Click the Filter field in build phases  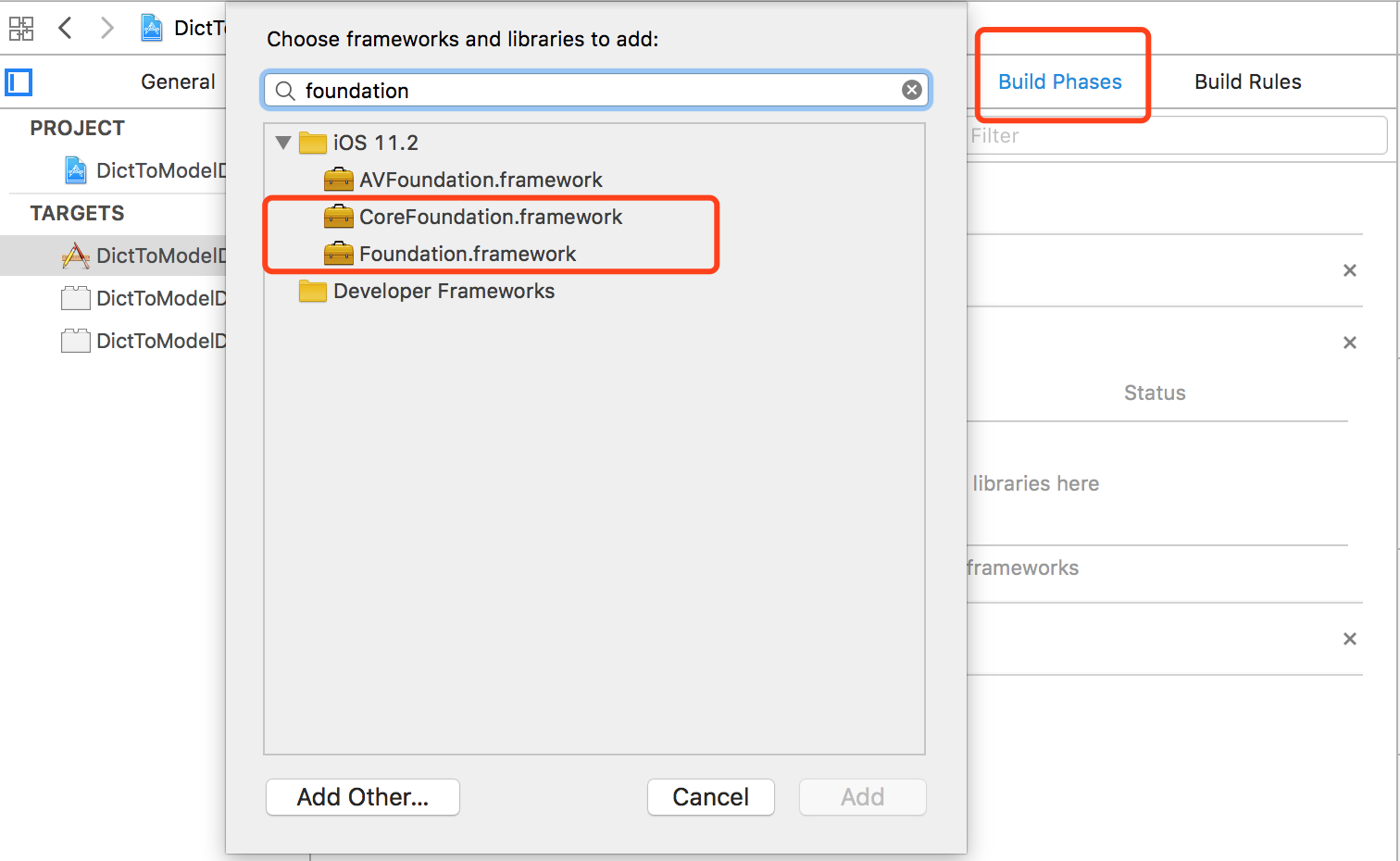[x=1176, y=135]
